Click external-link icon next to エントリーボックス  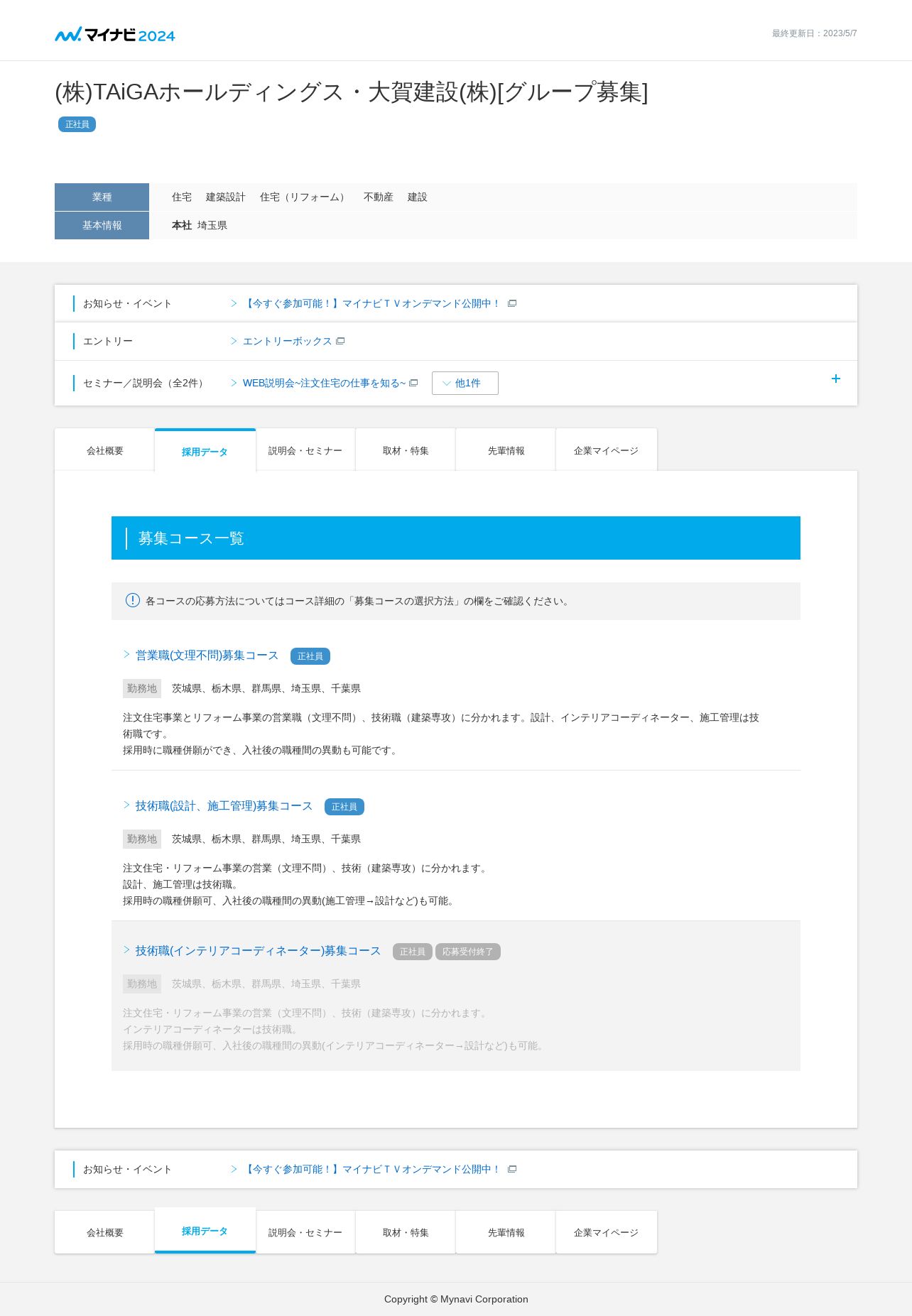pyautogui.click(x=340, y=341)
